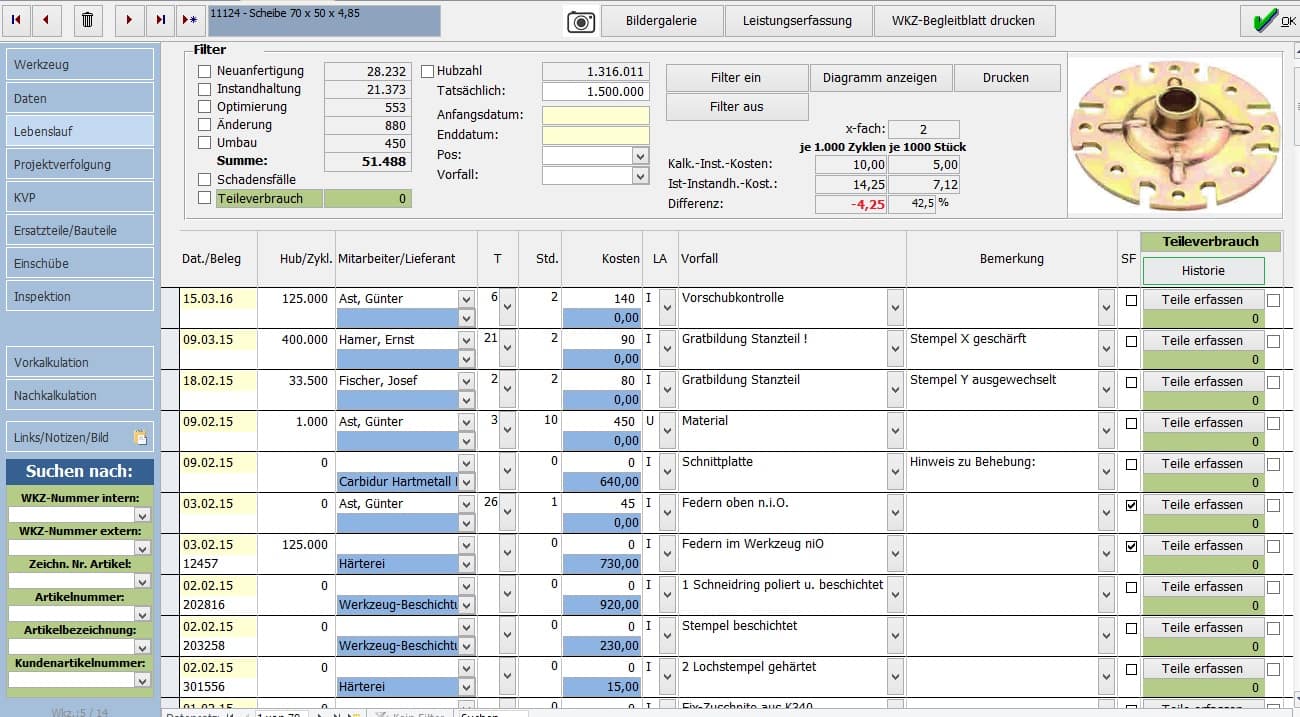1300x717 pixels.
Task: Go to the next record arrow
Action: click(x=129, y=20)
